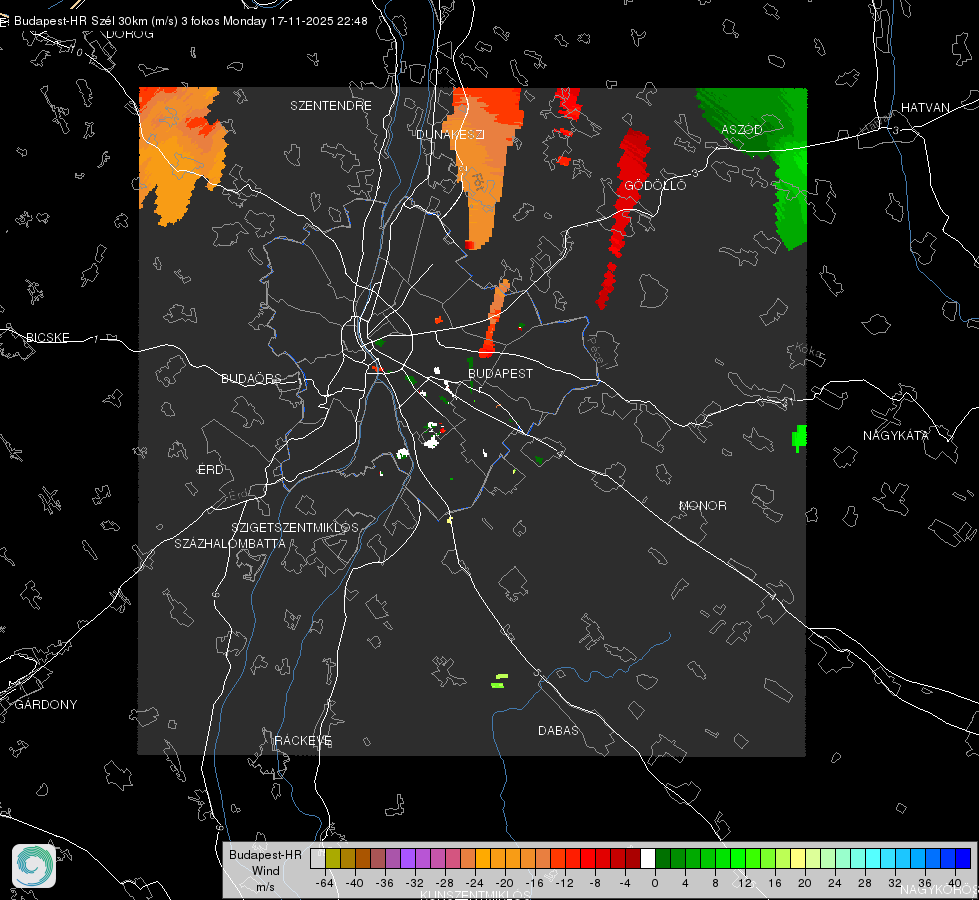The width and height of the screenshot is (979, 900).
Task: Click the GÖDÖLLŐ label
Action: (655, 185)
